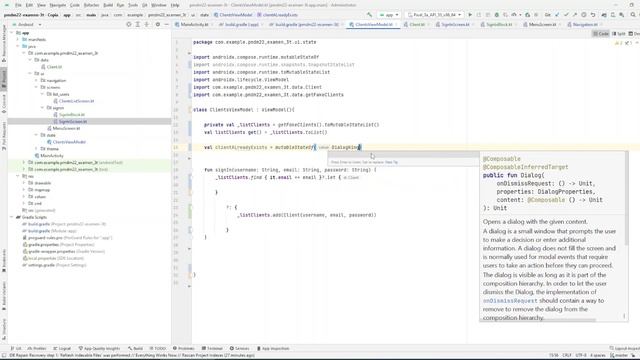Collapse Gradle Scripts node
The image size is (640, 360).
[x=12, y=217]
